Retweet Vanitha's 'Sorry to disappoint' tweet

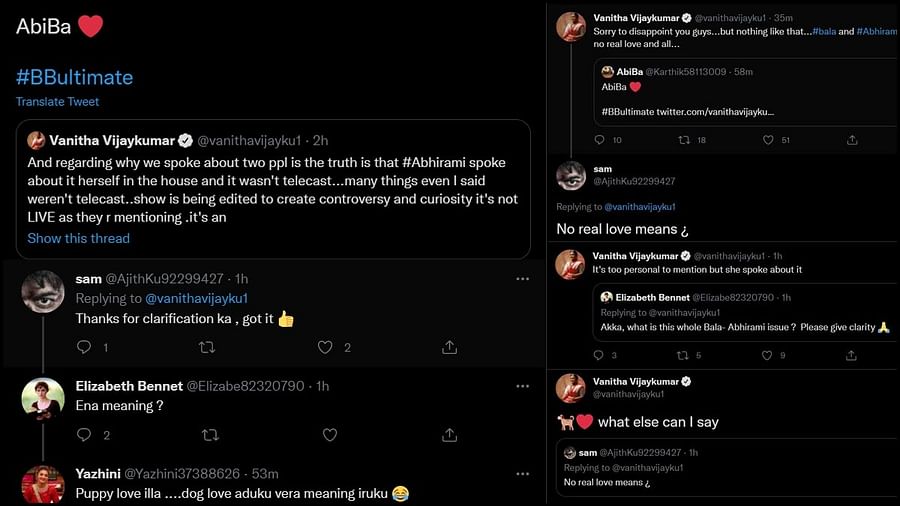(685, 140)
